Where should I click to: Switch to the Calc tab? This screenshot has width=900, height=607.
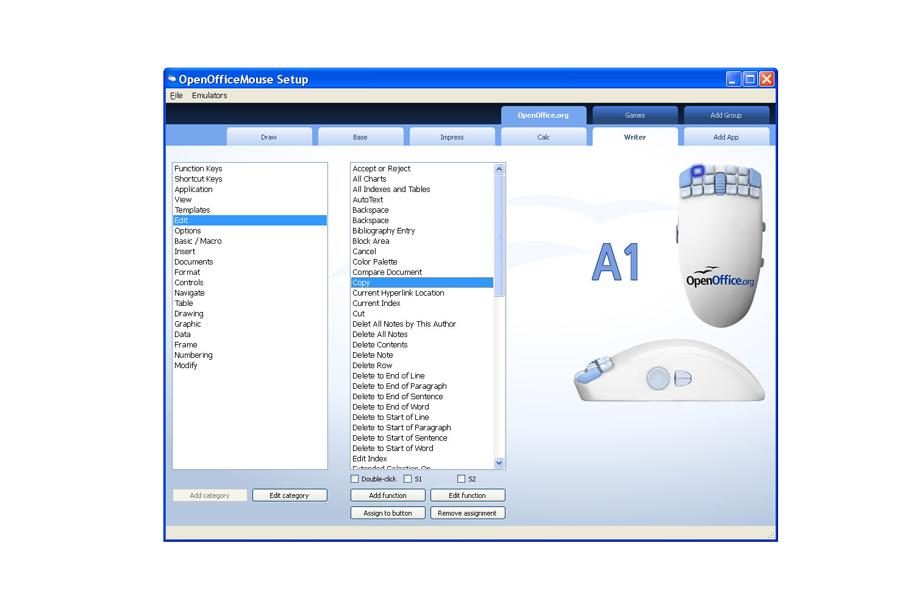pos(543,137)
